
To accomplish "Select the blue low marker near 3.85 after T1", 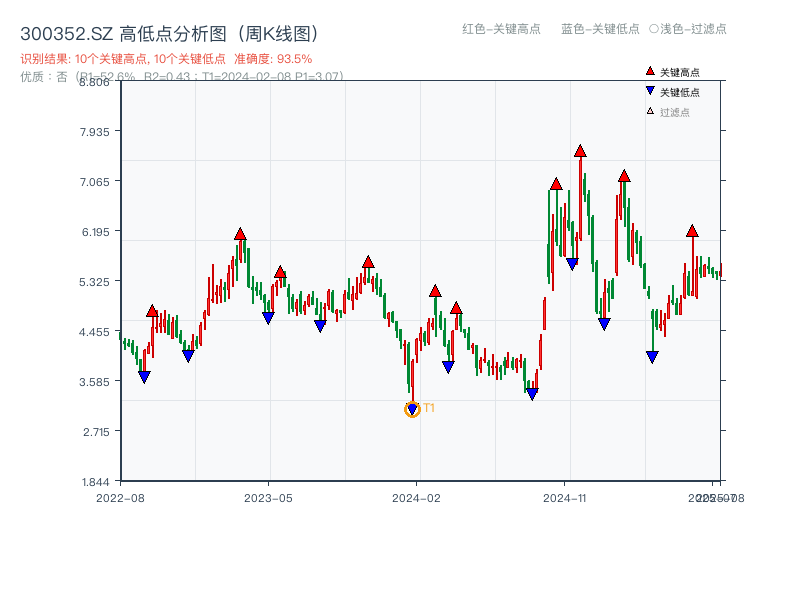I will (x=448, y=367).
